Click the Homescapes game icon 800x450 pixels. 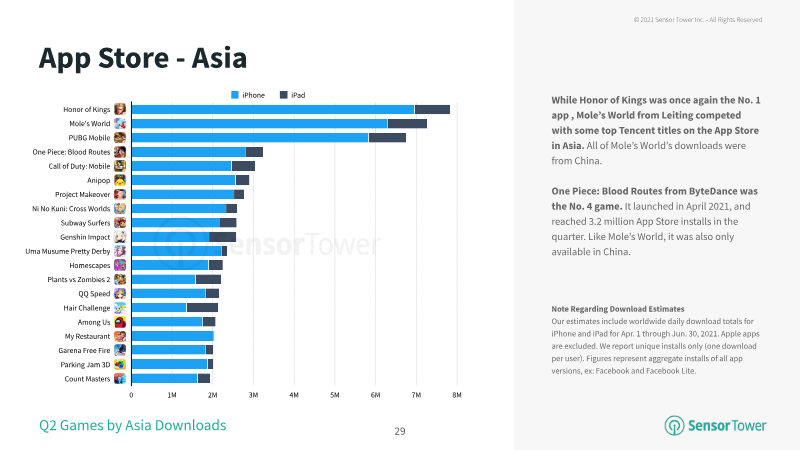(120, 265)
